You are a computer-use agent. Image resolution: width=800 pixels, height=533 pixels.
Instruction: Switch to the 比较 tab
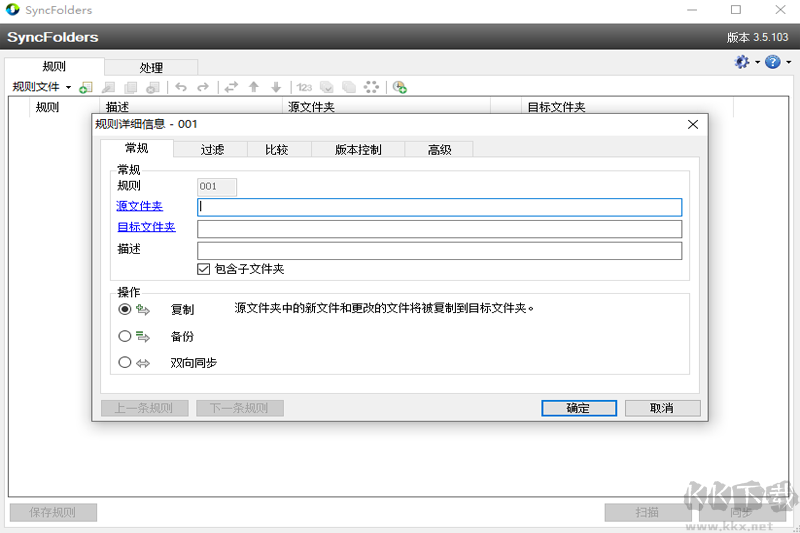pos(279,149)
